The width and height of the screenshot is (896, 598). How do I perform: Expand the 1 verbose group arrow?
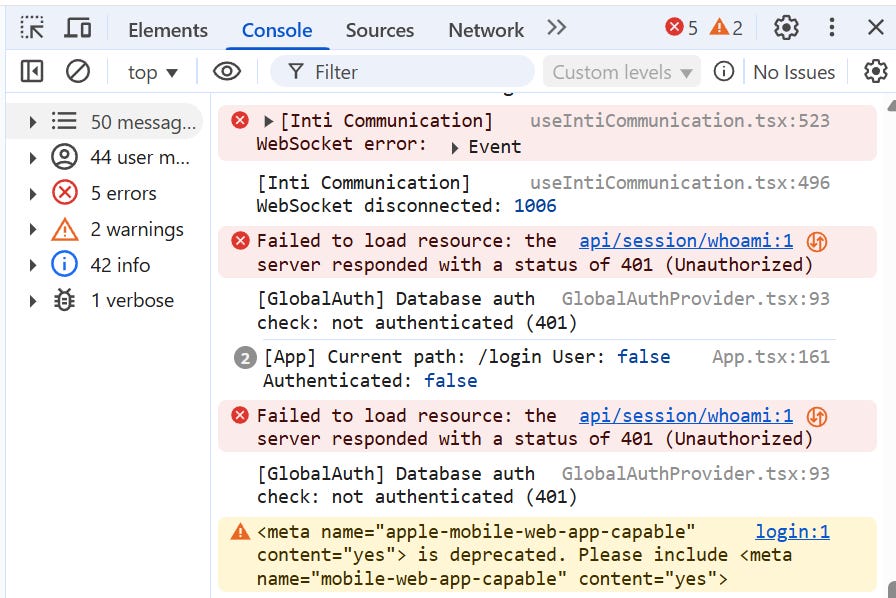(33, 301)
